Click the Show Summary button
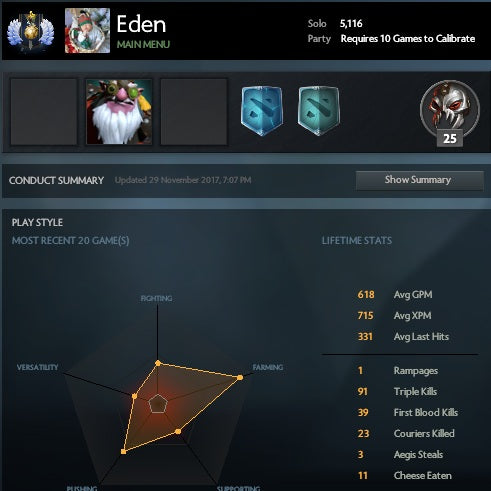The height and width of the screenshot is (491, 491). [420, 180]
